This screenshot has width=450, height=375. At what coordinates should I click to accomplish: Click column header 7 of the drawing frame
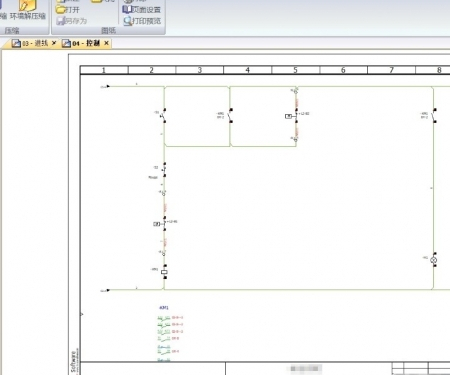pos(391,70)
